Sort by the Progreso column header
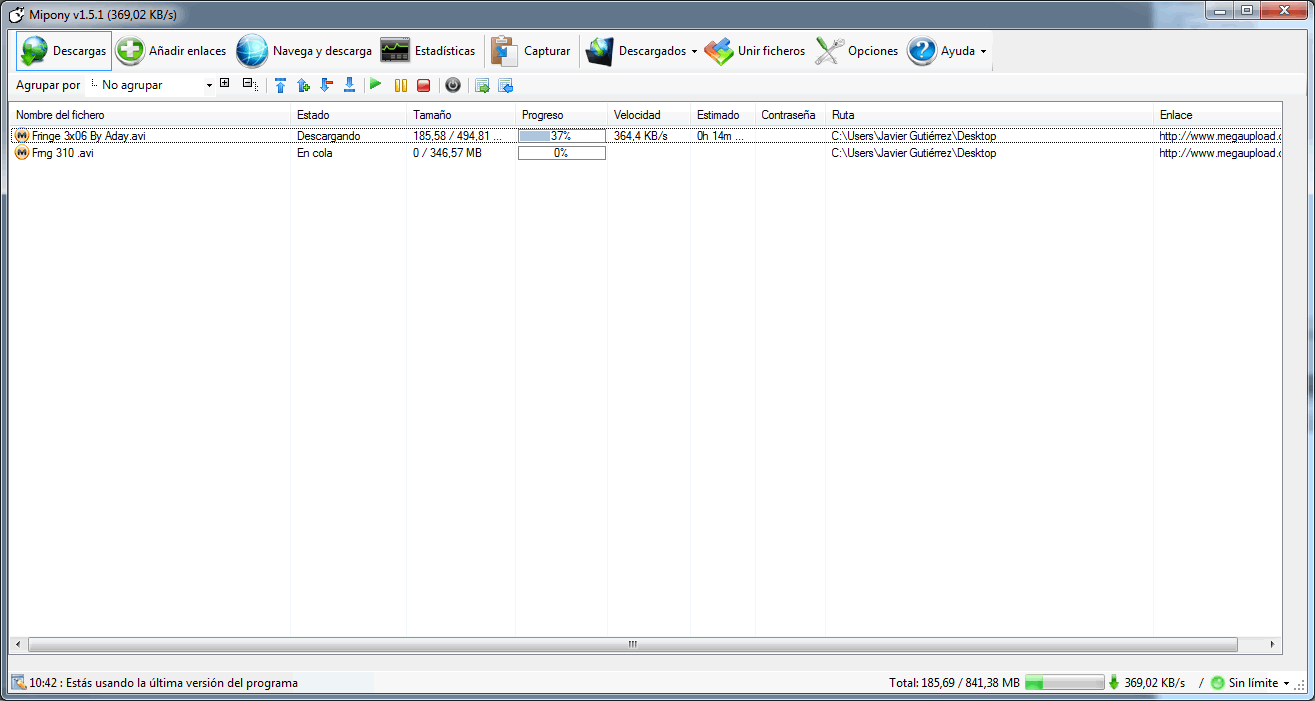The image size is (1315, 701). pyautogui.click(x=561, y=115)
